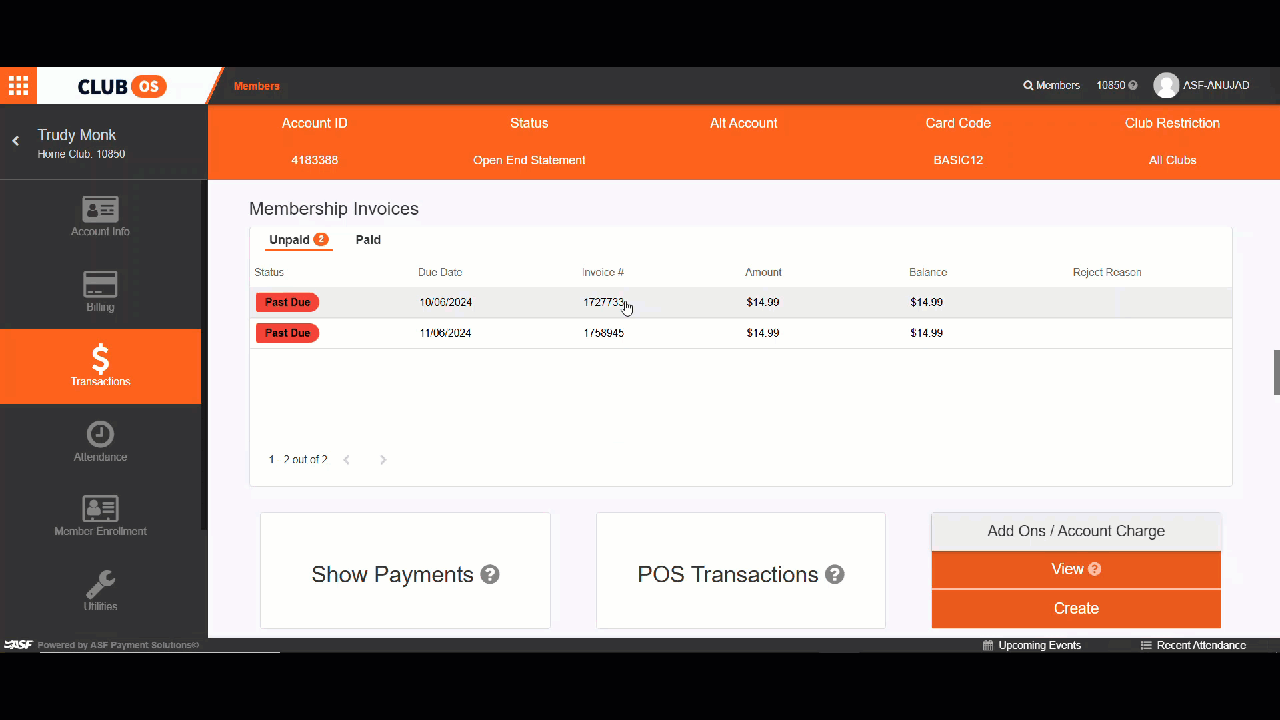Click Add Ons / Account Charge header
This screenshot has width=1280, height=720.
(1076, 531)
